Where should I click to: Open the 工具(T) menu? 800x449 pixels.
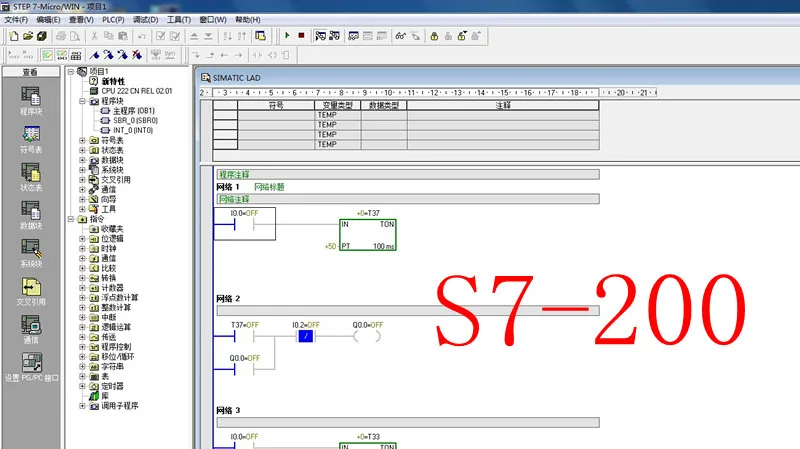(x=179, y=19)
